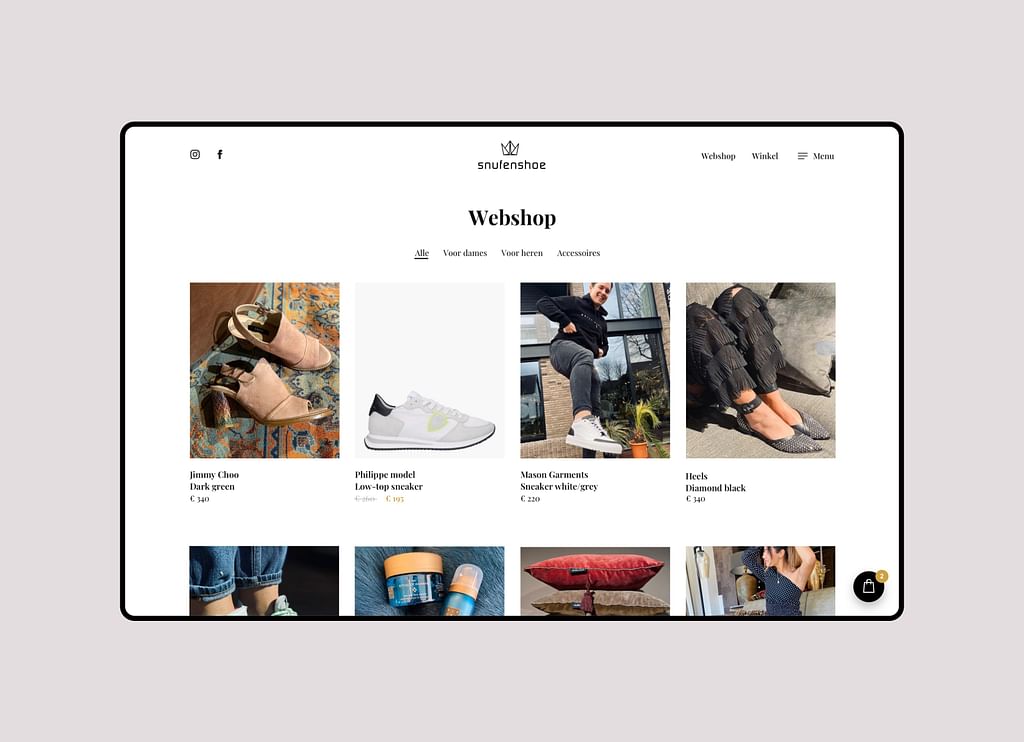The height and width of the screenshot is (742, 1024).
Task: Open Mason Garments sneaker photo
Action: [595, 370]
